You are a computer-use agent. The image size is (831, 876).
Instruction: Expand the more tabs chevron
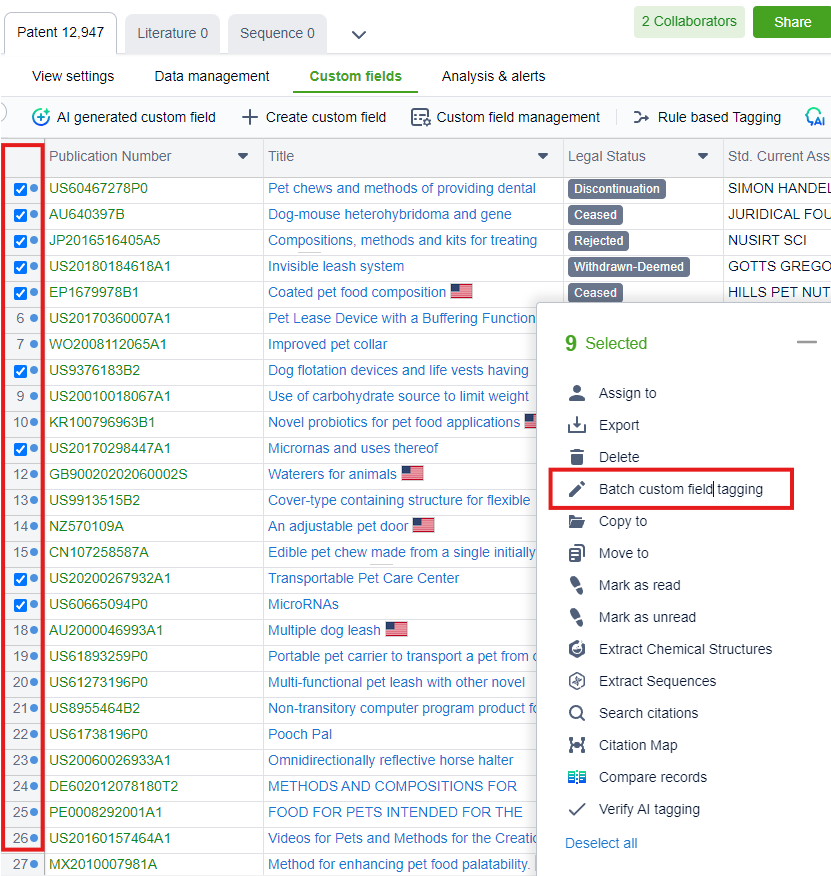pos(359,35)
